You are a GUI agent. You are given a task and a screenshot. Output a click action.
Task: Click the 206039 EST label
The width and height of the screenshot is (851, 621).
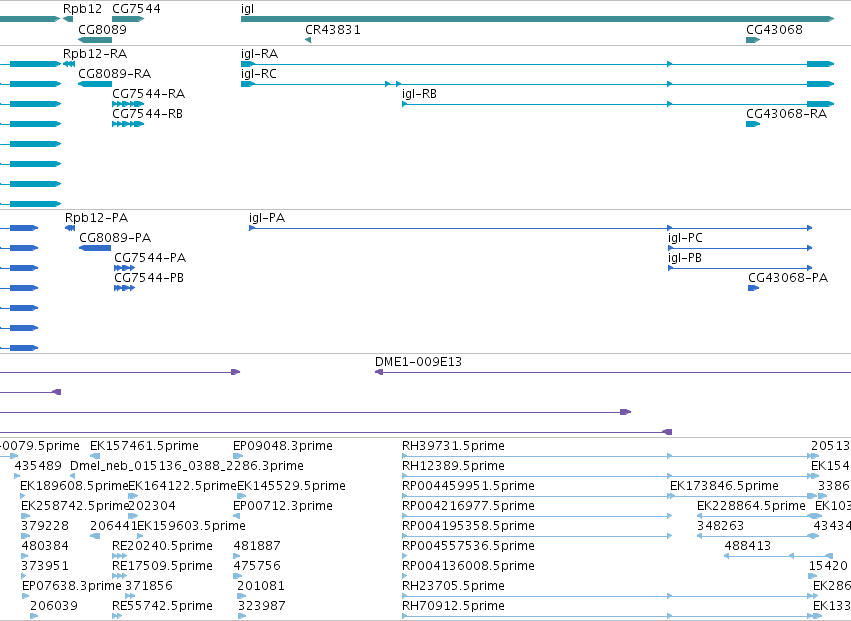[x=54, y=606]
